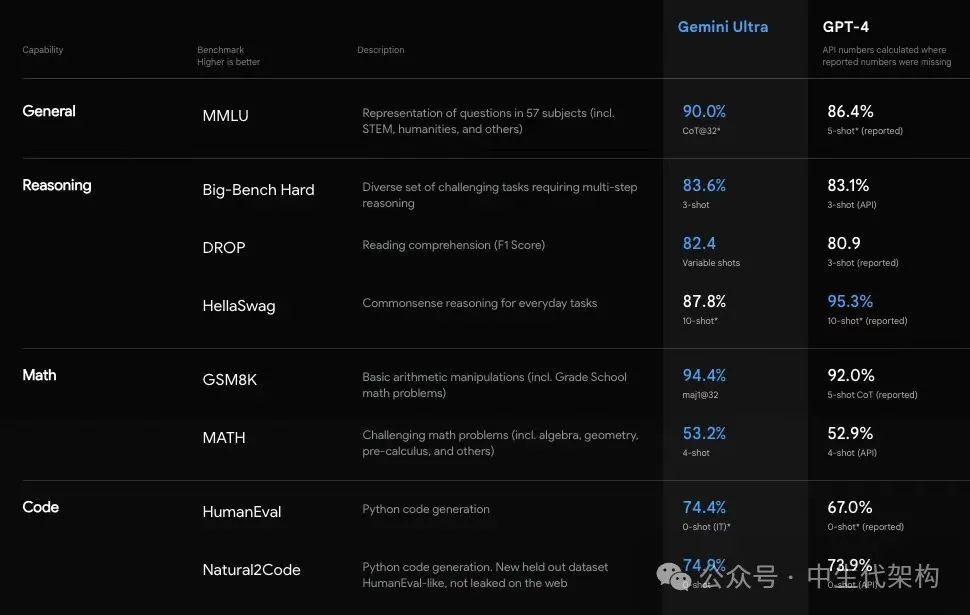970x615 pixels.
Task: Click the HellaSwag benchmark label
Action: [x=238, y=306]
